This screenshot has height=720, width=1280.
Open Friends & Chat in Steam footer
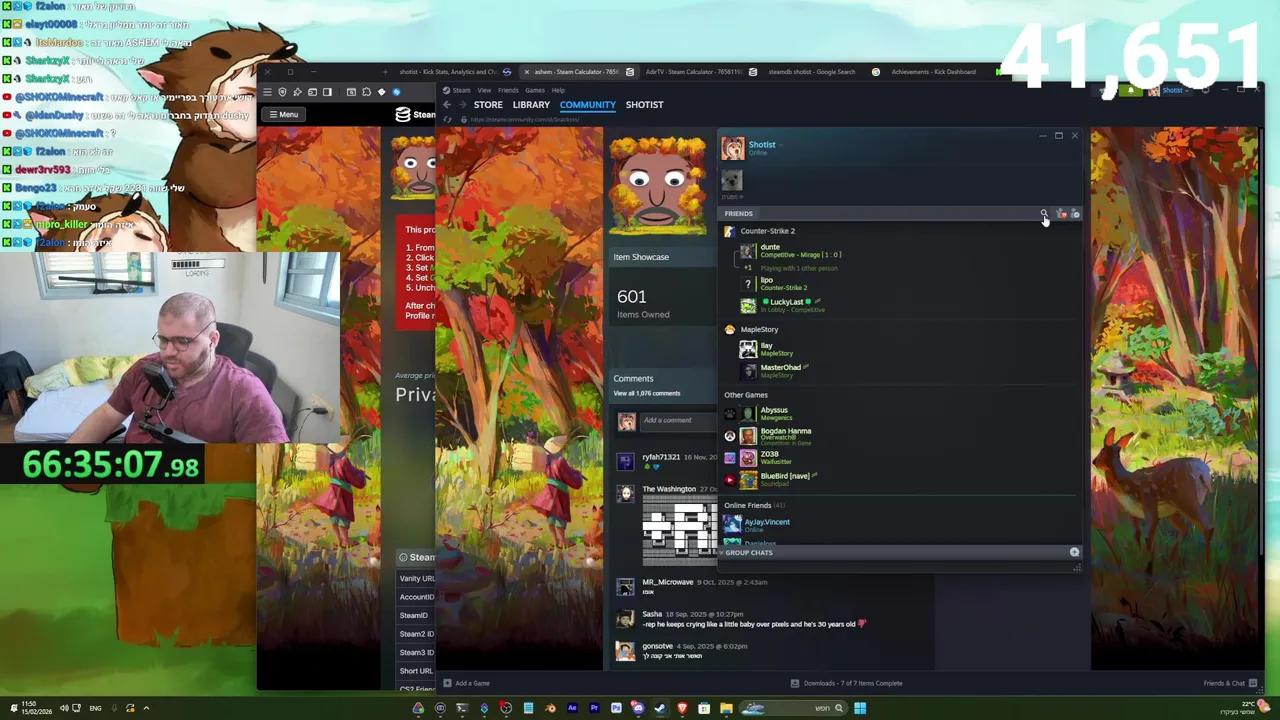(1230, 683)
